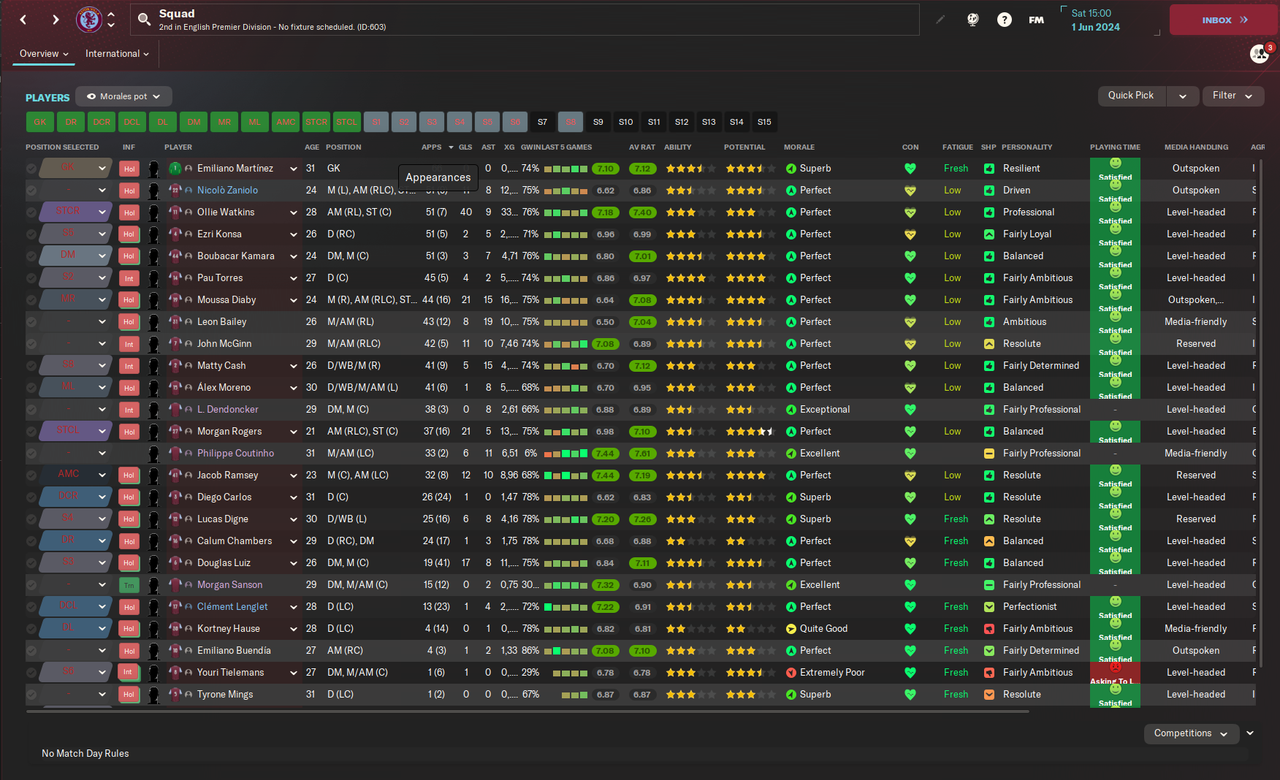
Task: Select the GK position slot button
Action: click(x=40, y=122)
